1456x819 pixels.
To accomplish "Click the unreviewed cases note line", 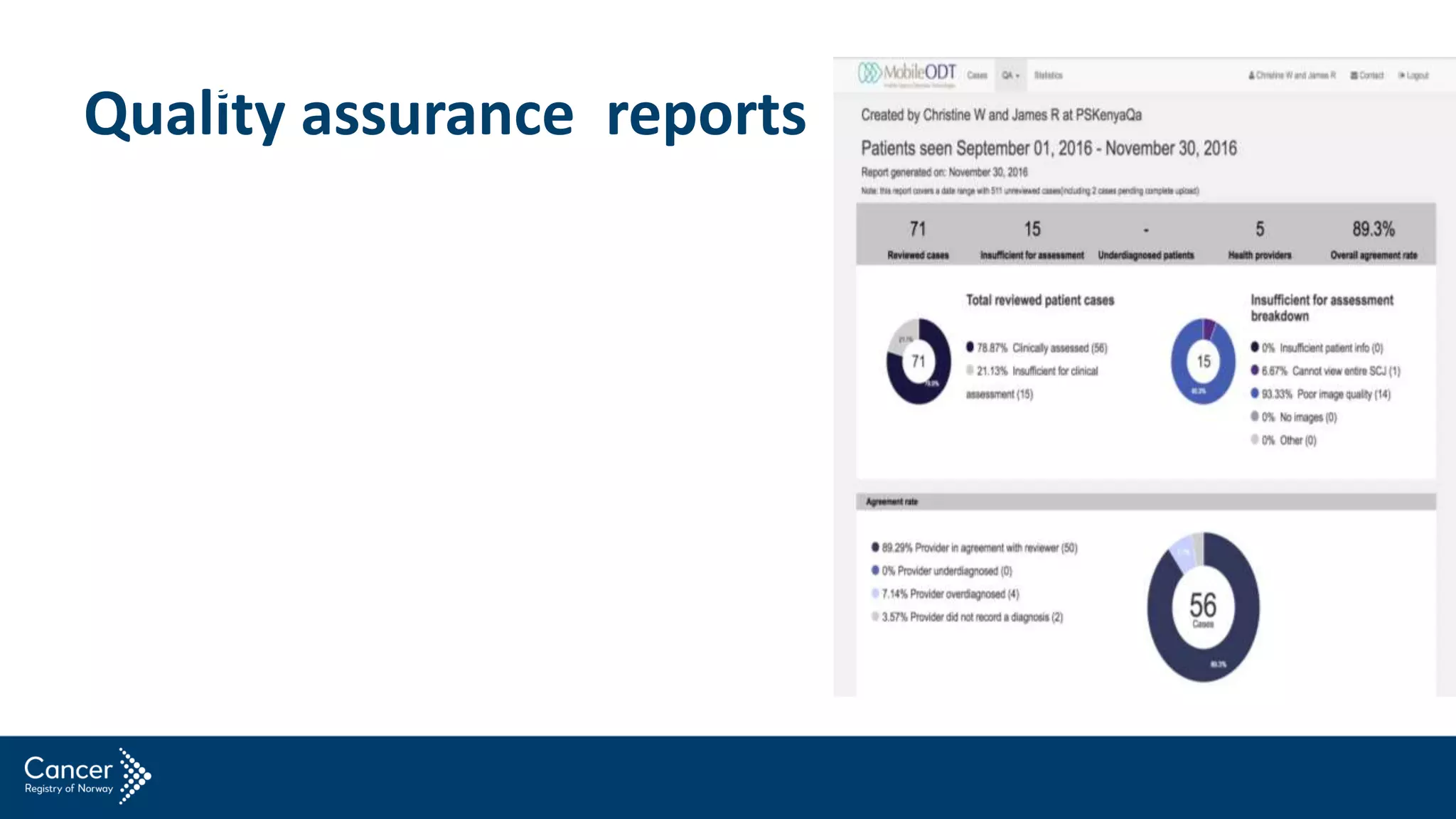I will [x=1029, y=191].
